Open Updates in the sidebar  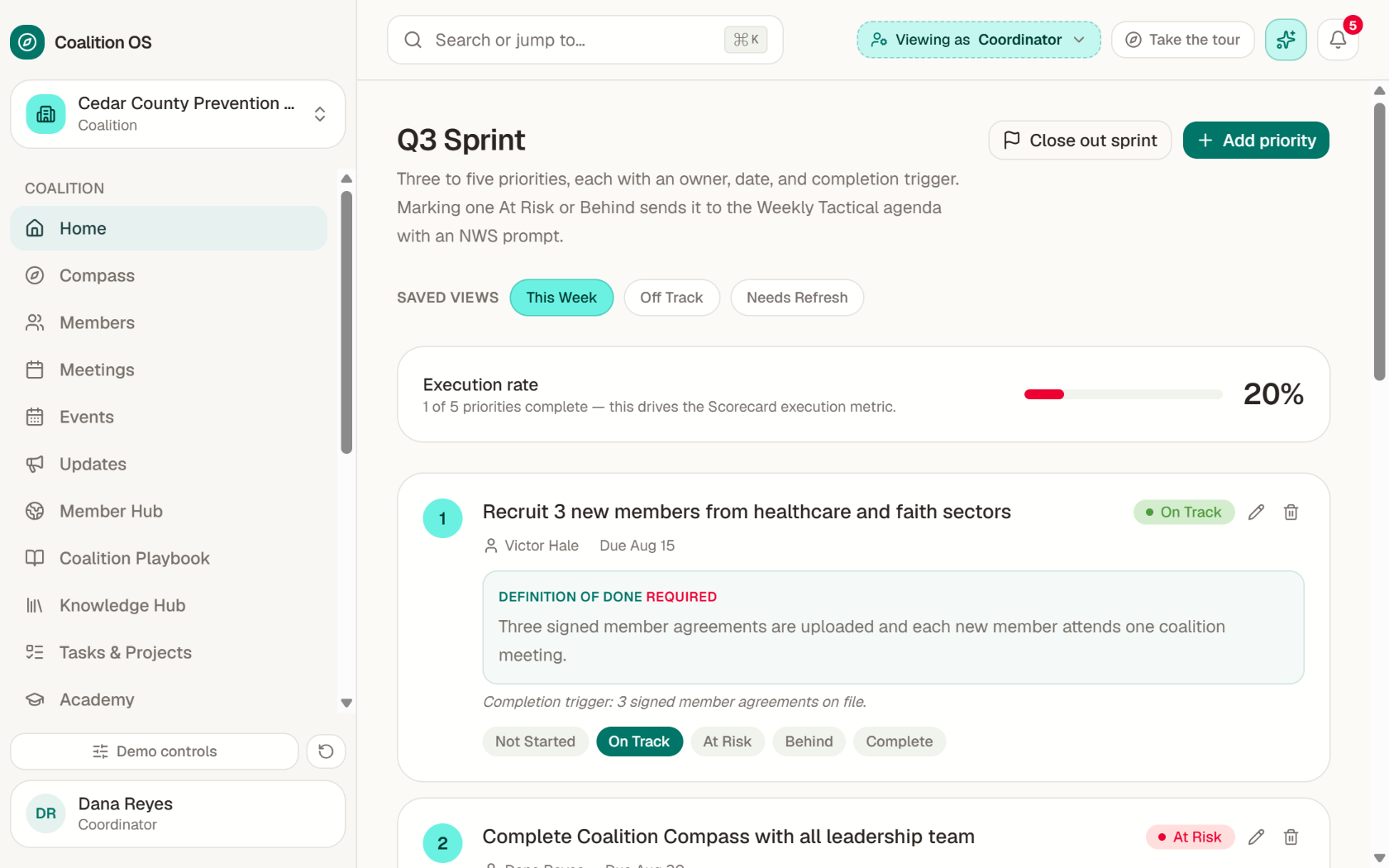169,464
